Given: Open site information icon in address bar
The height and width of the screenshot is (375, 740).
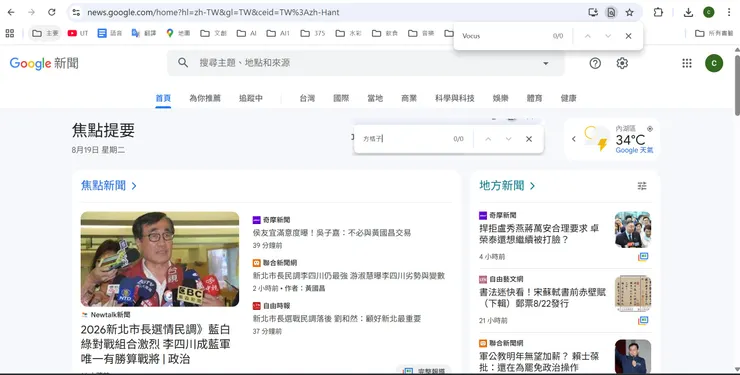Looking at the screenshot, I should point(76,12).
